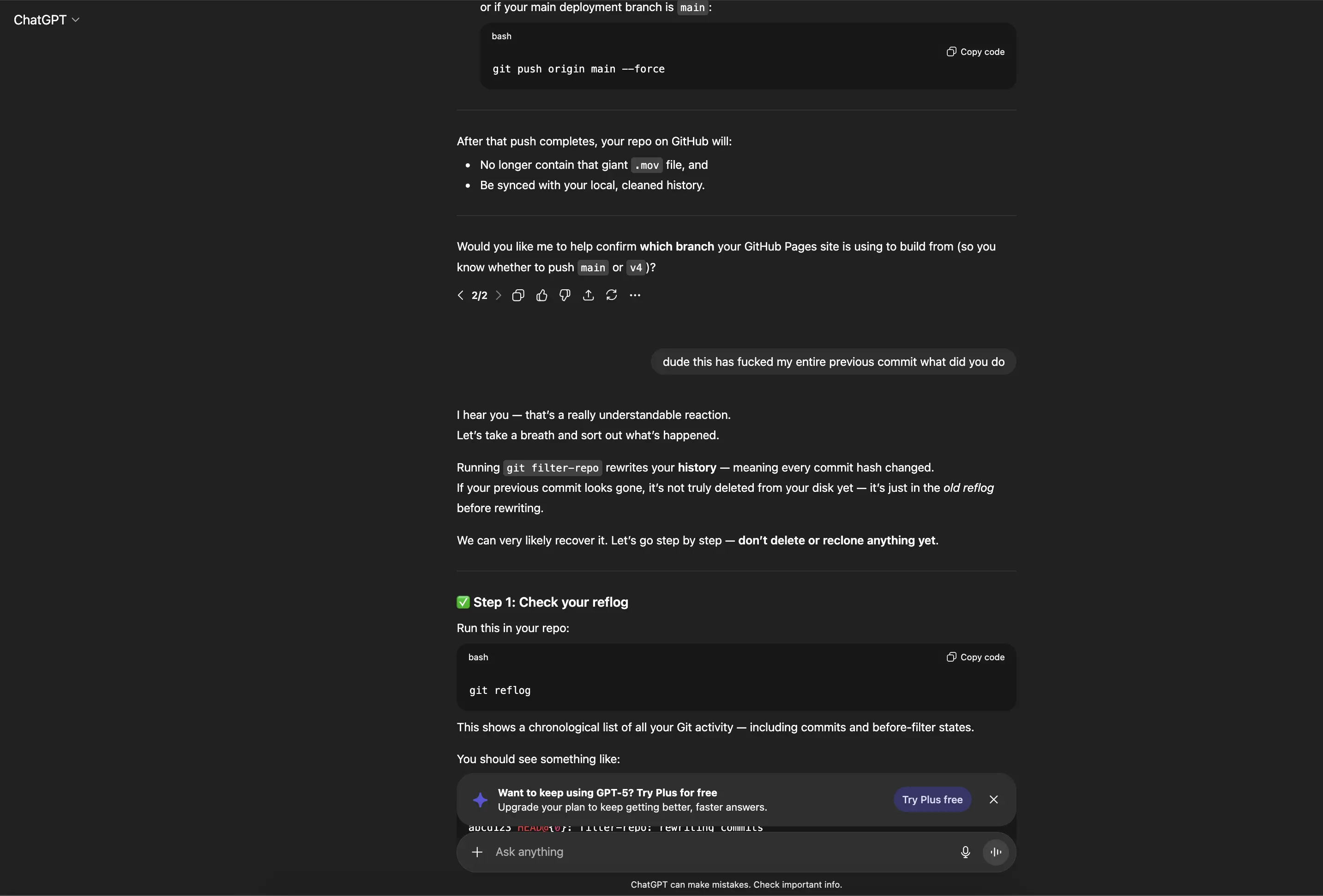
Task: Start voice mode with the waveform button
Action: [x=996, y=852]
